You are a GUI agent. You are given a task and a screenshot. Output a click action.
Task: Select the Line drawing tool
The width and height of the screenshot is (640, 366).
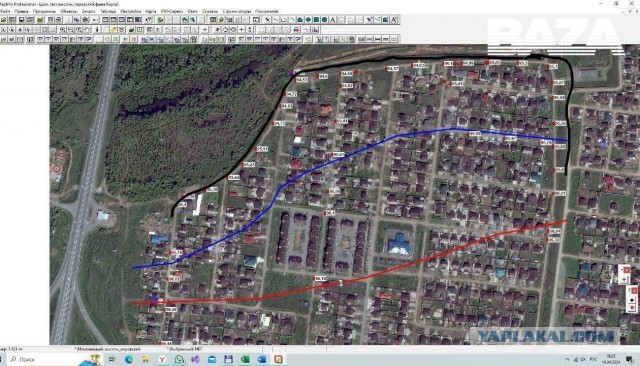pos(276,20)
